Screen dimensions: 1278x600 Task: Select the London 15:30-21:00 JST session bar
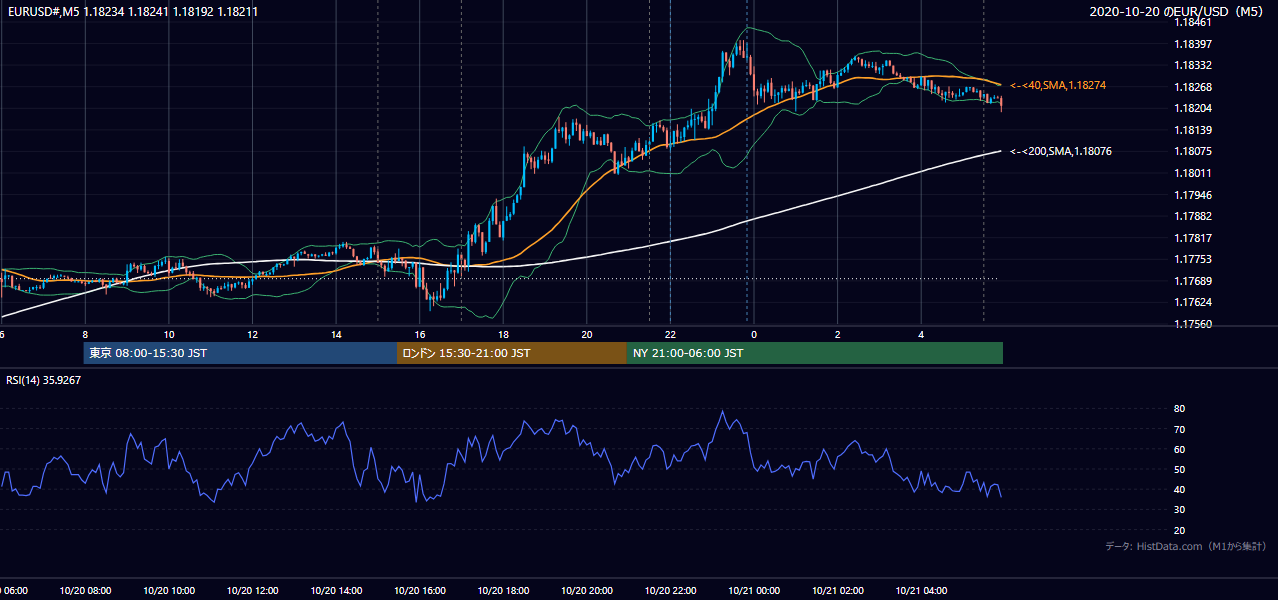[x=511, y=353]
